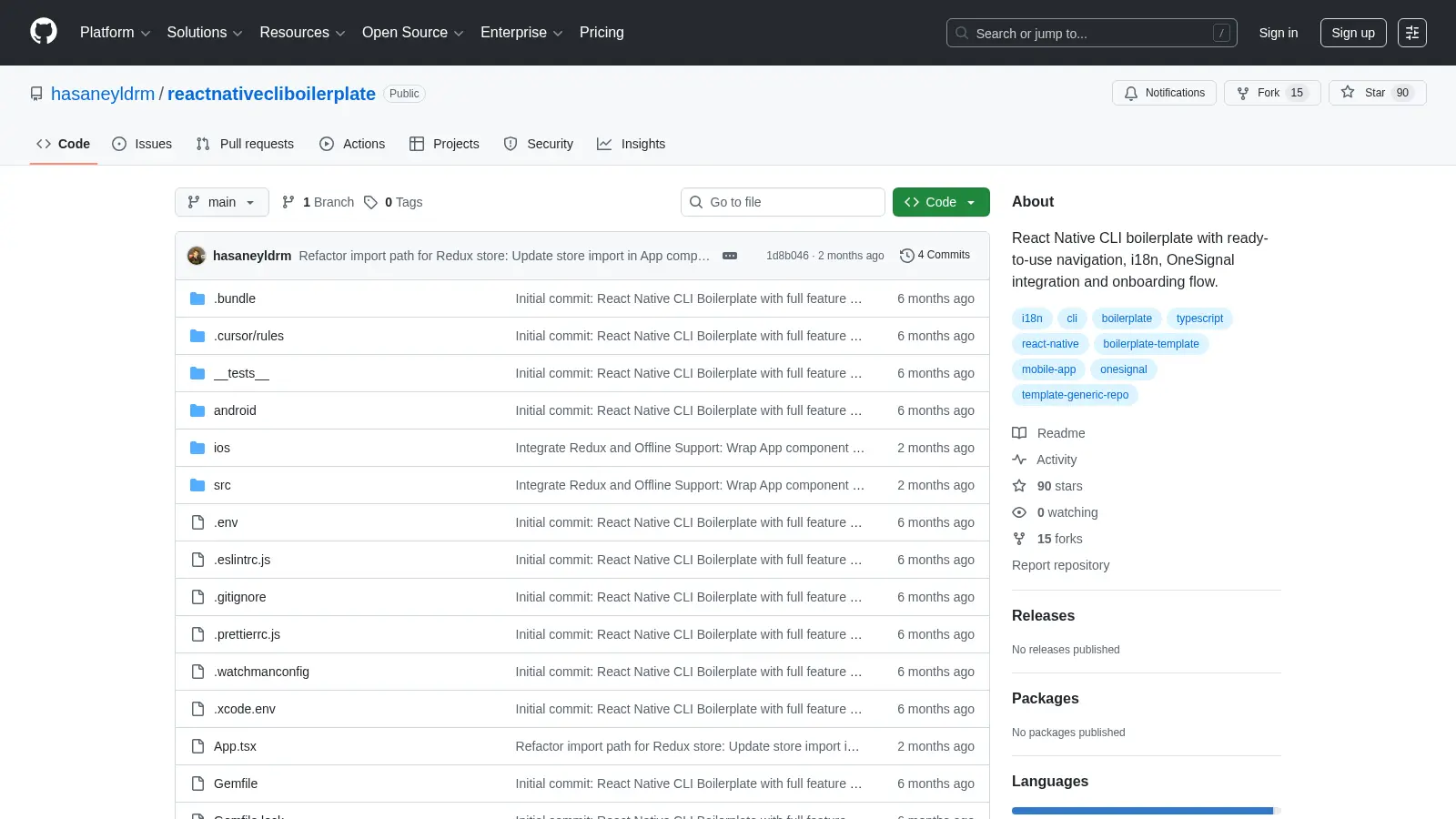Open reactnativecliboilerplate repository link
This screenshot has height=819, width=1456.
tap(271, 94)
